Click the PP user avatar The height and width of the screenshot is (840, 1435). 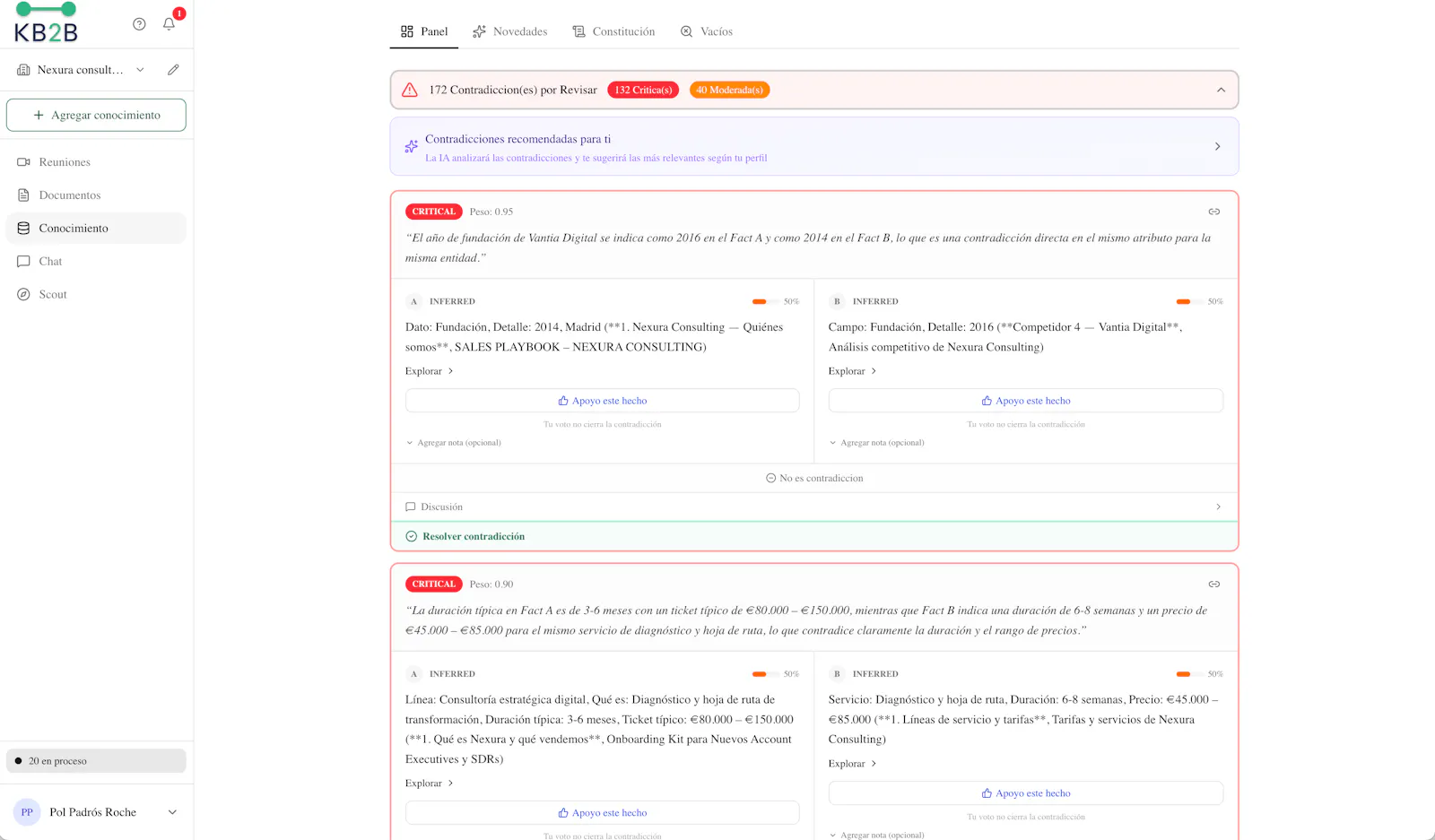click(x=27, y=812)
